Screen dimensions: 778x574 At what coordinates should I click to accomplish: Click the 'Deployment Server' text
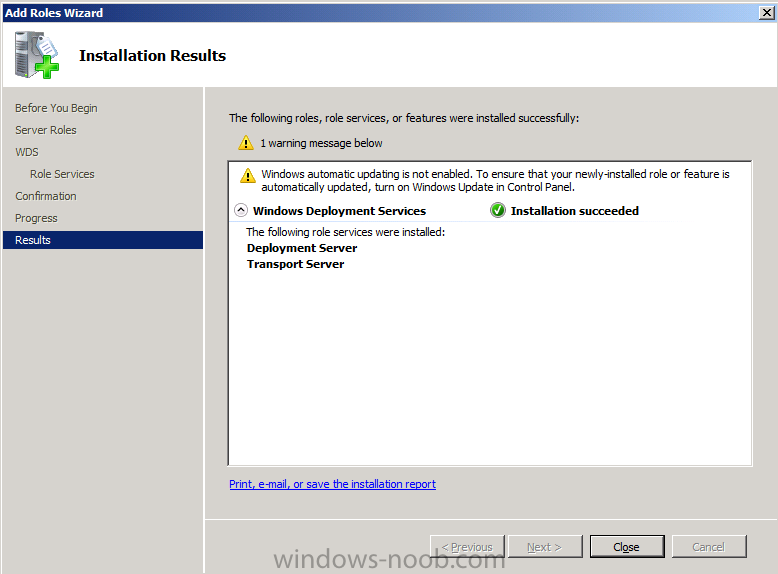(302, 248)
